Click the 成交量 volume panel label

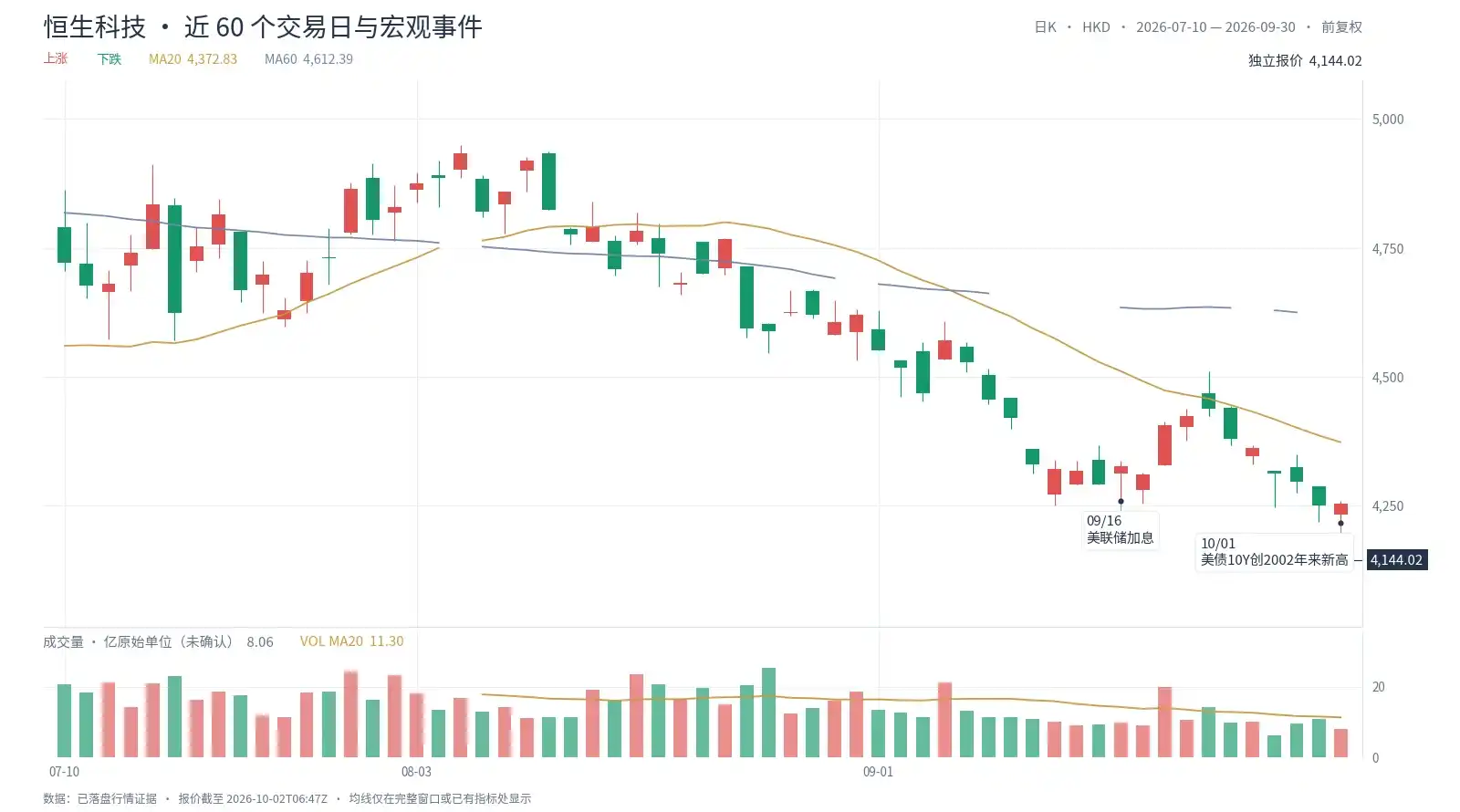63,642
